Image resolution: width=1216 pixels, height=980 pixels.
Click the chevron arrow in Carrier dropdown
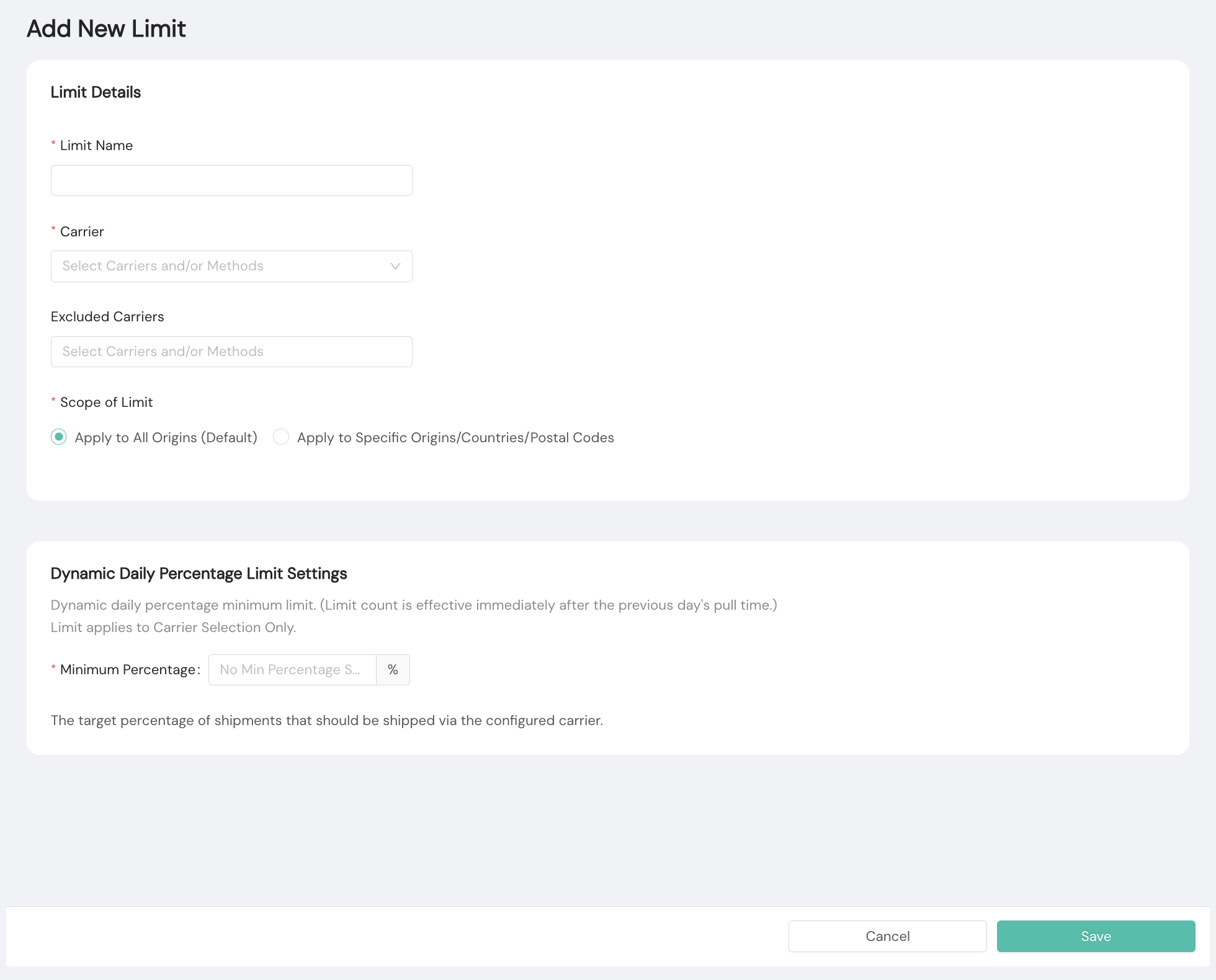(x=395, y=266)
